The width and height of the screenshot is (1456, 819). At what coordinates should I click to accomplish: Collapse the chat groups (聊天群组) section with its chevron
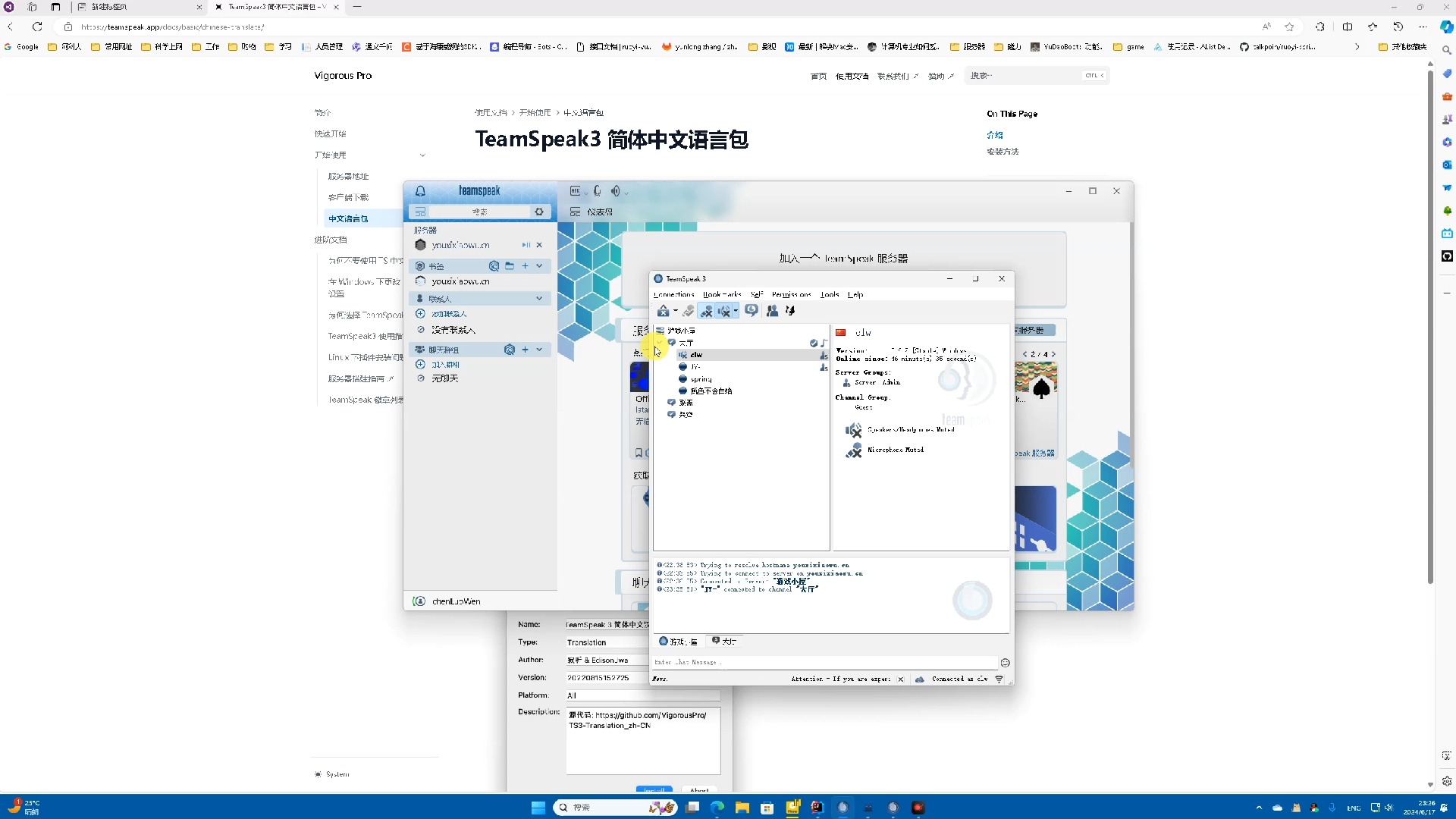pos(539,350)
